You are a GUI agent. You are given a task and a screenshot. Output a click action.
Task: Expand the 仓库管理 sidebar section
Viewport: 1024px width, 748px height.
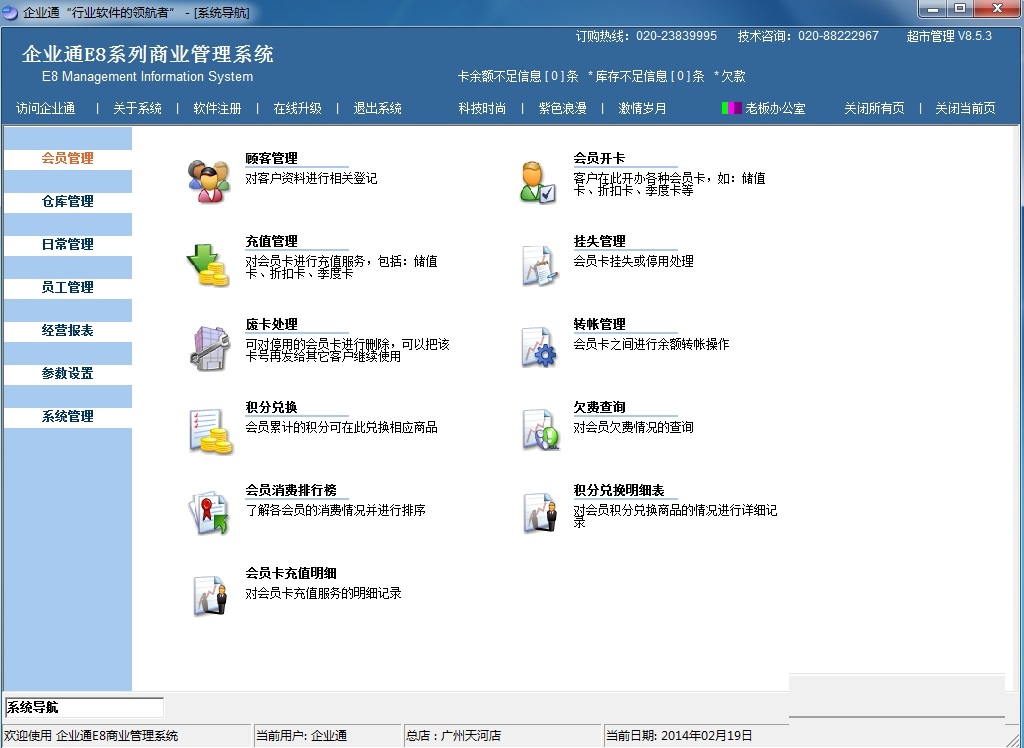pos(68,201)
